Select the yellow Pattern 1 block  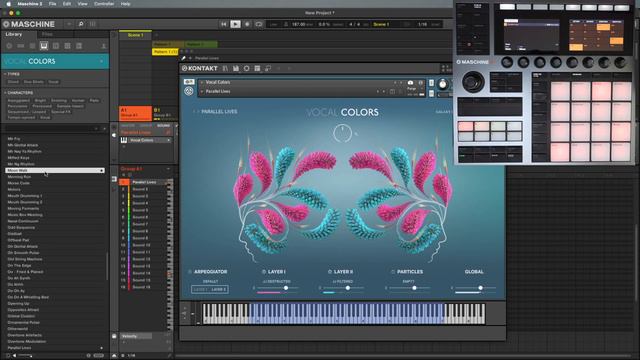[165, 52]
